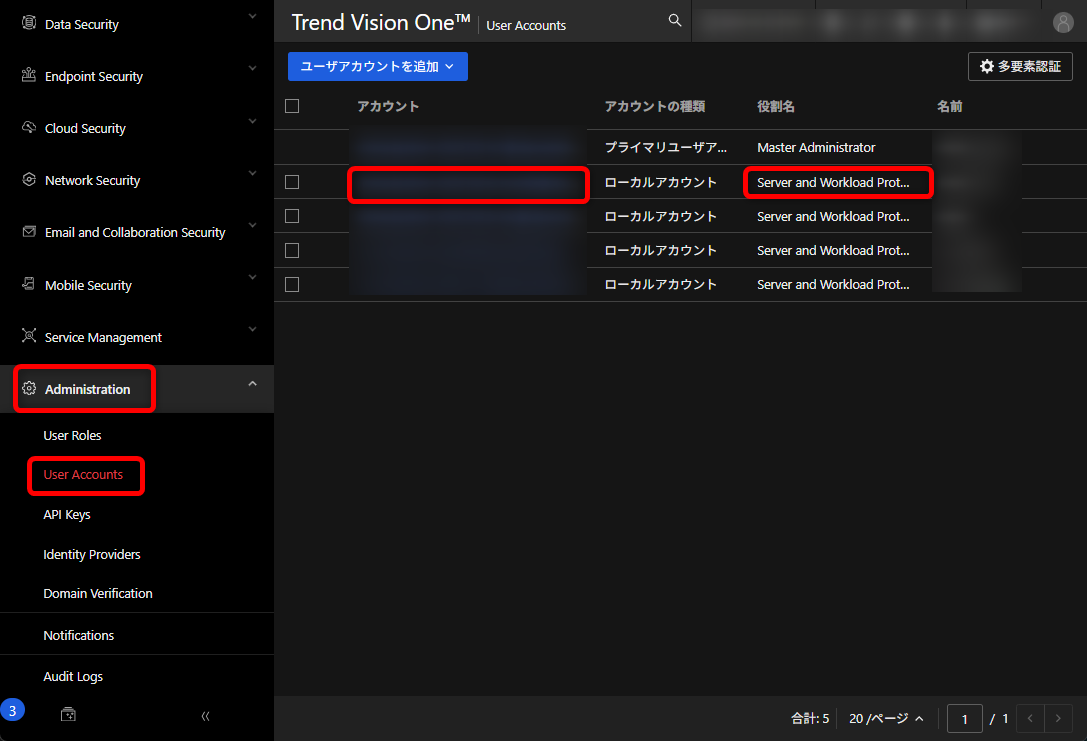1087x741 pixels.
Task: Sort by 役割名 column header
Action: pyautogui.click(x=776, y=106)
